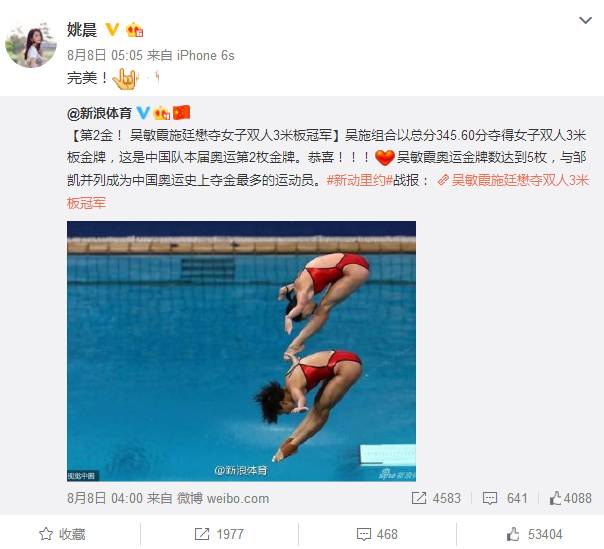
Task: Like the original post with 4088 likes
Action: click(x=570, y=498)
